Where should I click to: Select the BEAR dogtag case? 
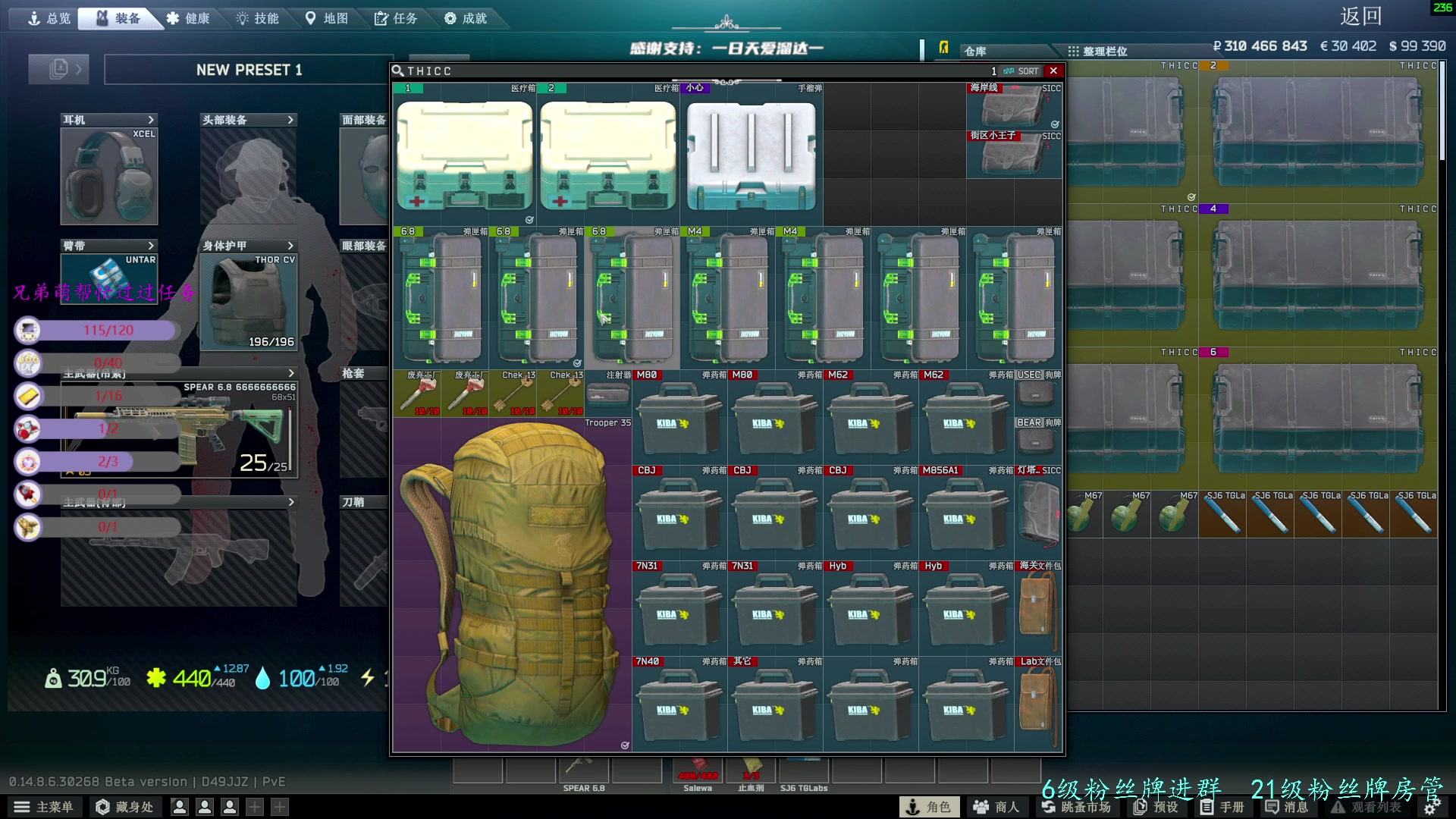[1038, 441]
